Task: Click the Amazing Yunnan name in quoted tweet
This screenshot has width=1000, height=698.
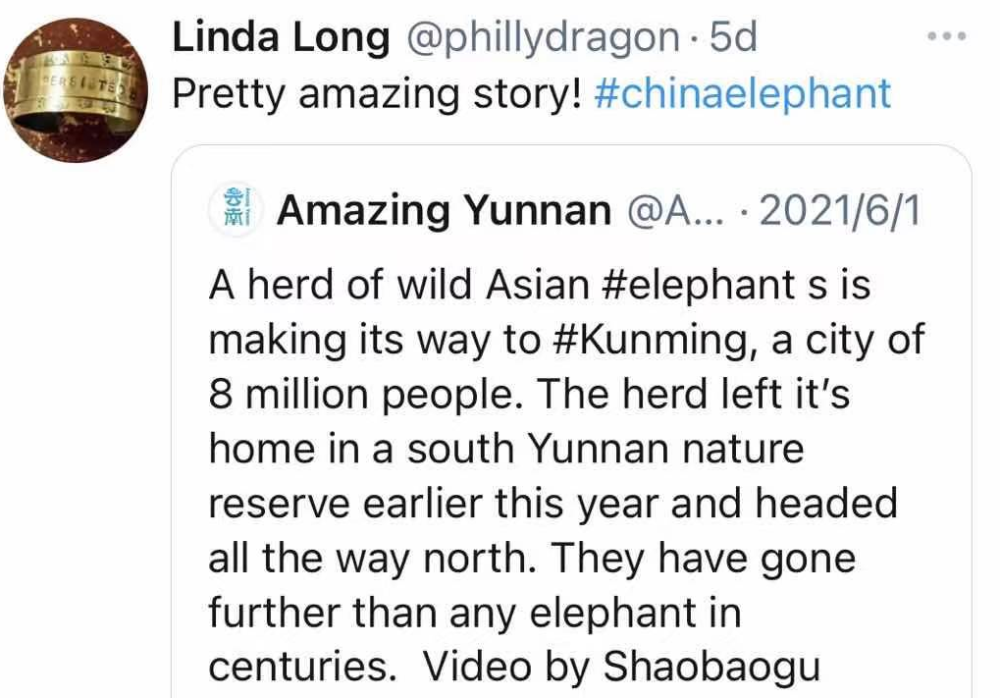Action: 445,211
